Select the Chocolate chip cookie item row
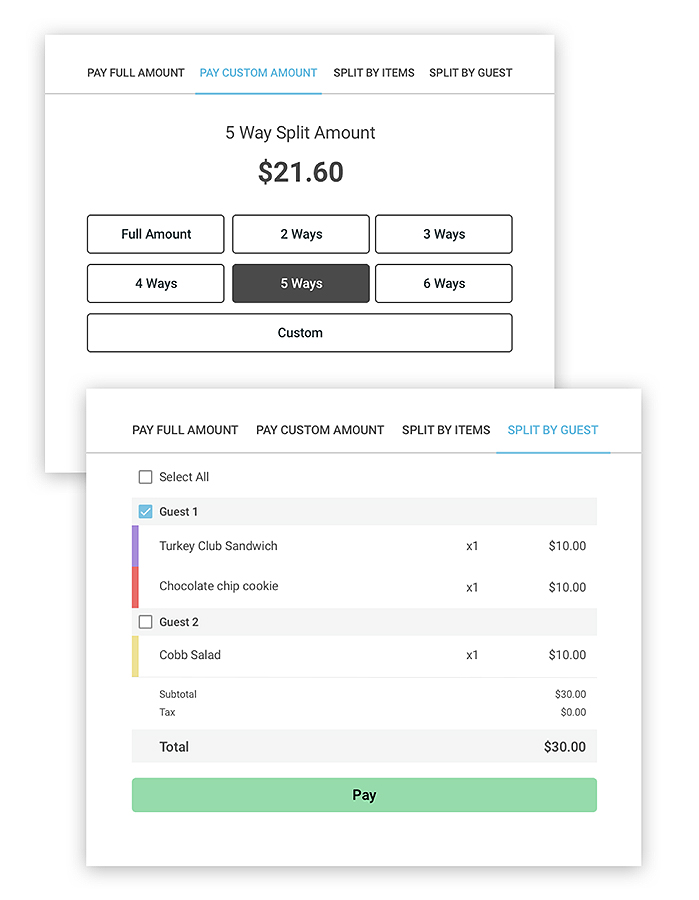 (x=364, y=587)
